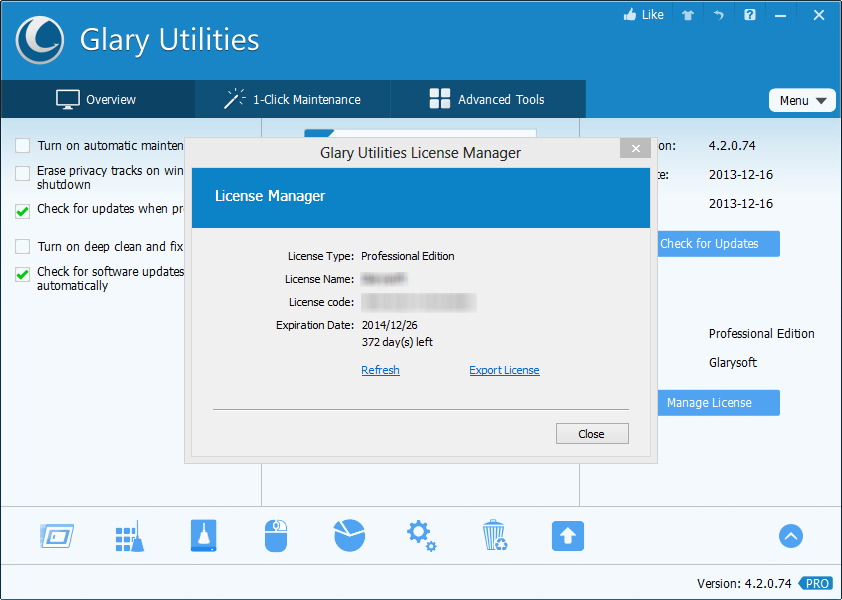Select the disk space analyzer pie chart icon
The width and height of the screenshot is (842, 600).
tap(349, 536)
